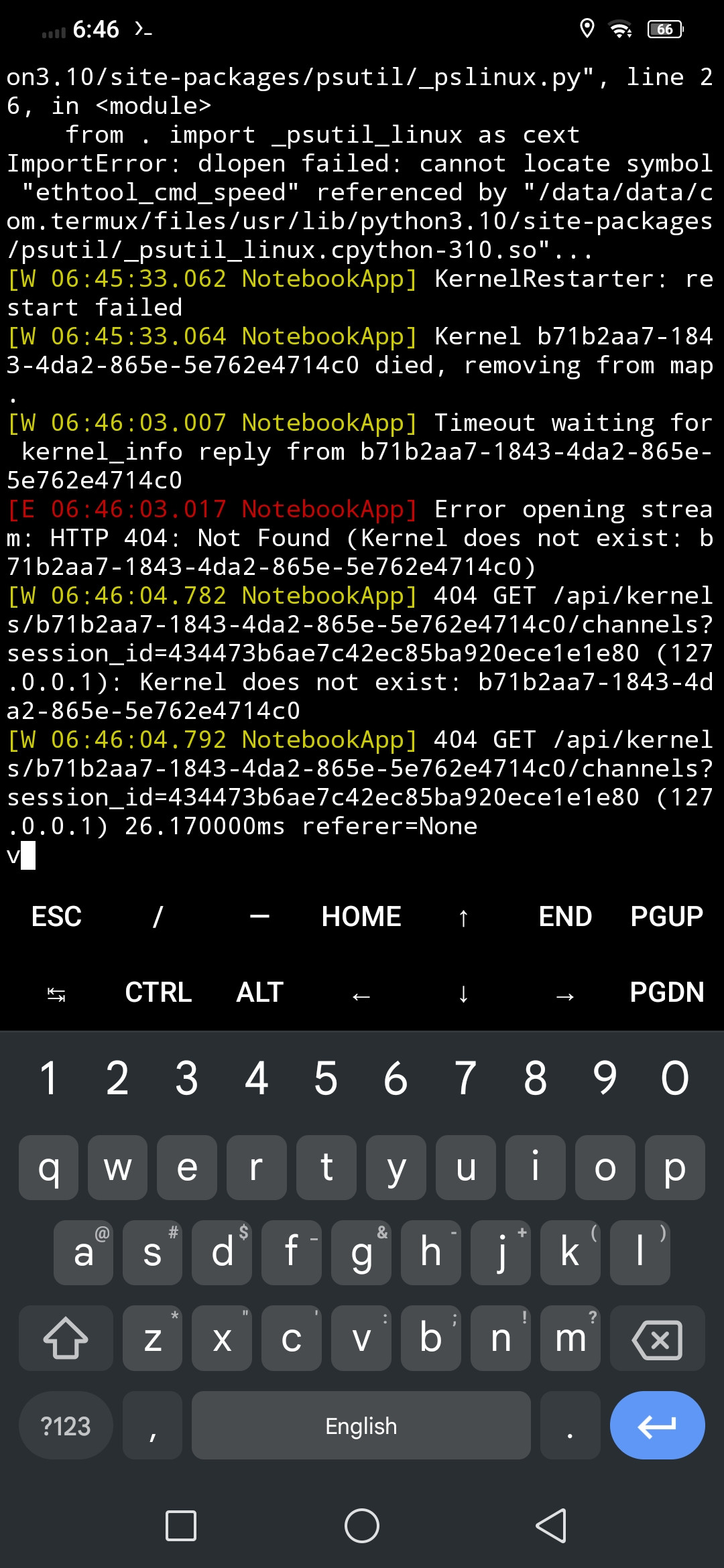
Task: Tap the PGUP extra key
Action: point(667,916)
